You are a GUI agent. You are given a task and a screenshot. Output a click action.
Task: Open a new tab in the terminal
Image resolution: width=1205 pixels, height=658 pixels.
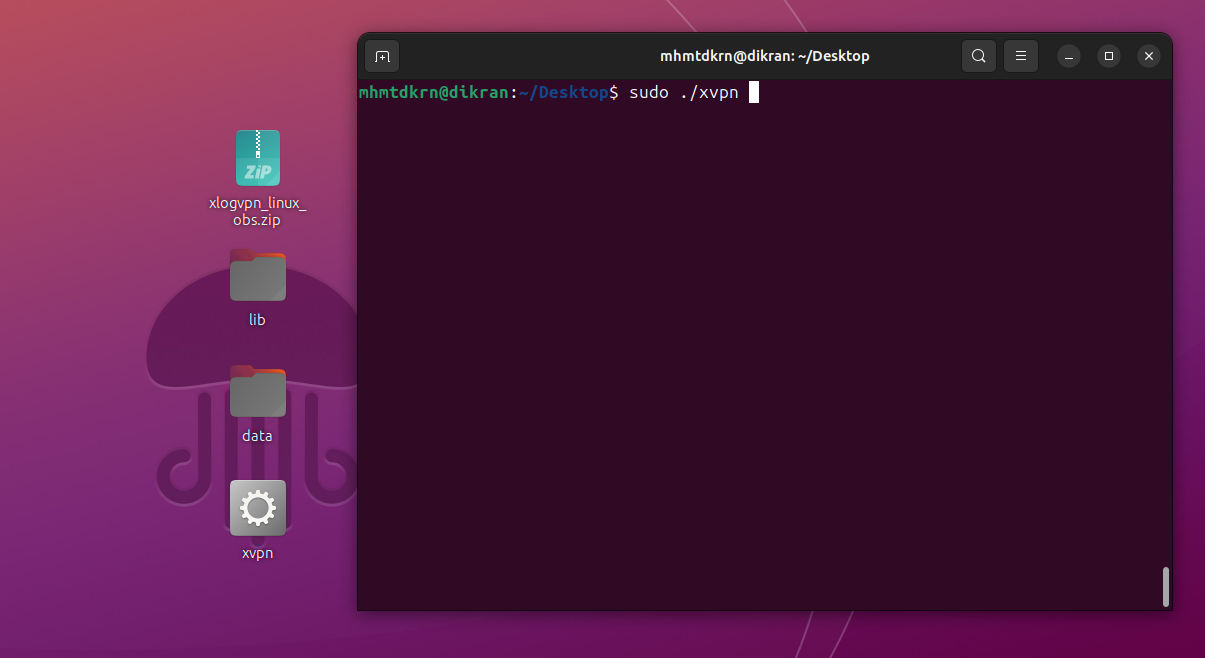click(x=382, y=56)
